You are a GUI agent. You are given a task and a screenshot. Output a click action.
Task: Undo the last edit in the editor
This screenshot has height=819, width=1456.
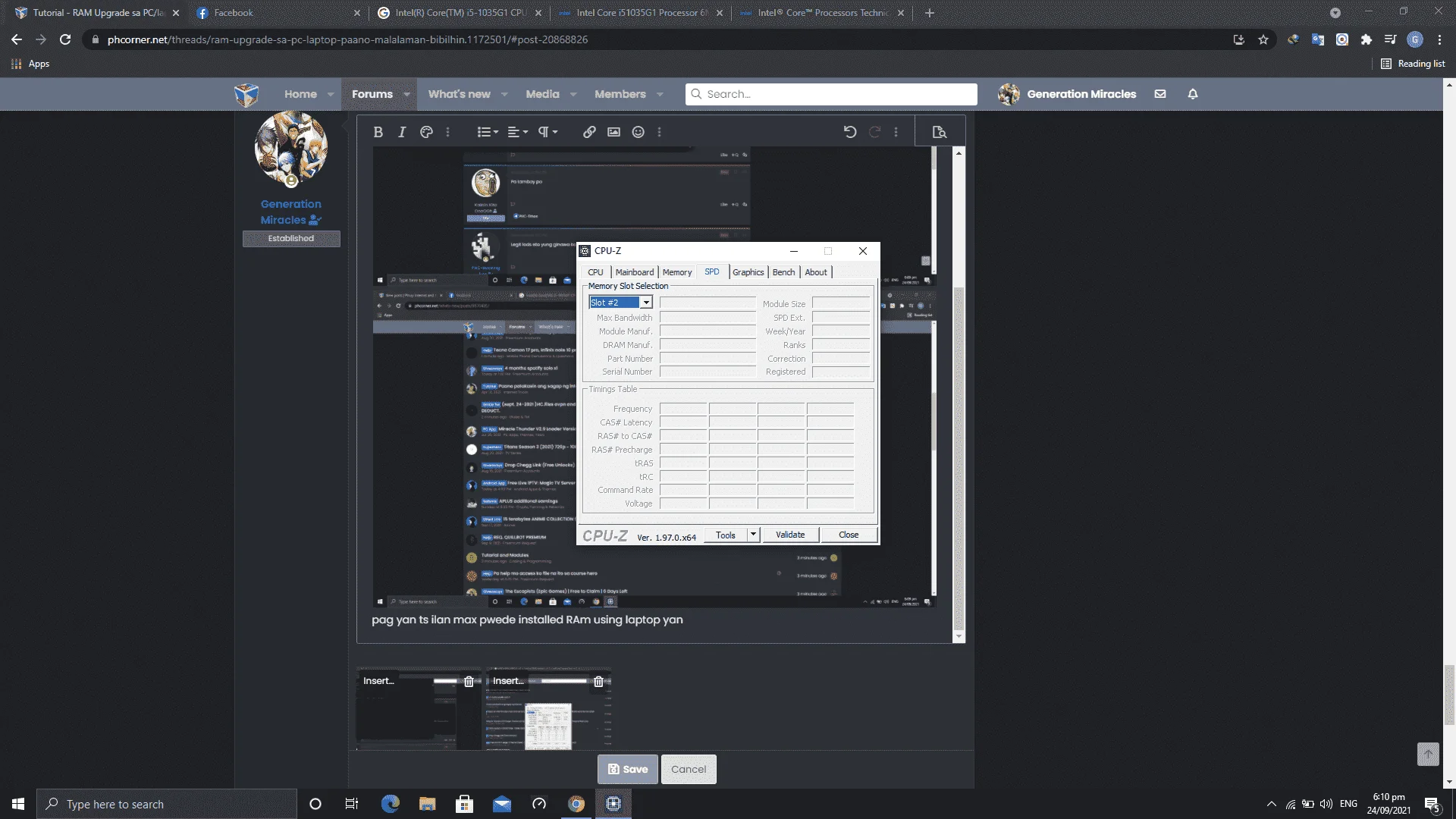point(850,132)
